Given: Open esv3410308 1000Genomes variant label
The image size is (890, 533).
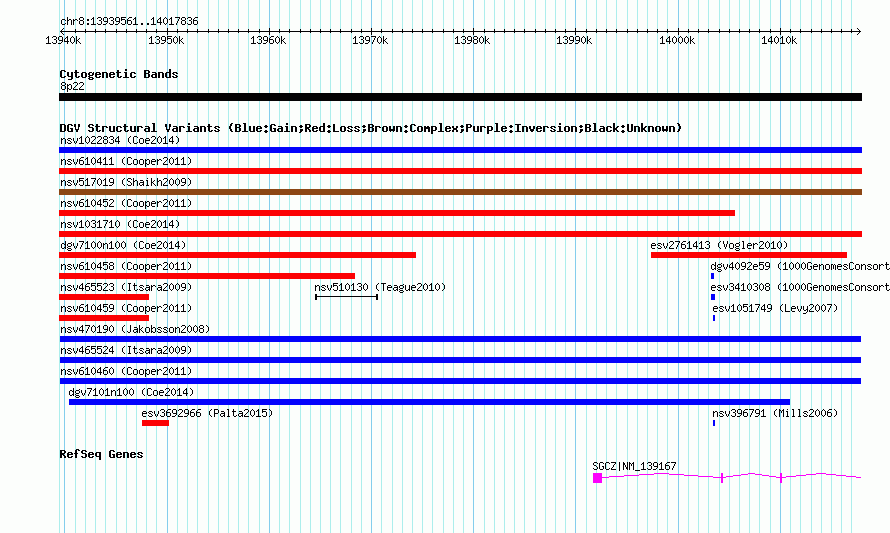Looking at the screenshot, I should pyautogui.click(x=800, y=287).
